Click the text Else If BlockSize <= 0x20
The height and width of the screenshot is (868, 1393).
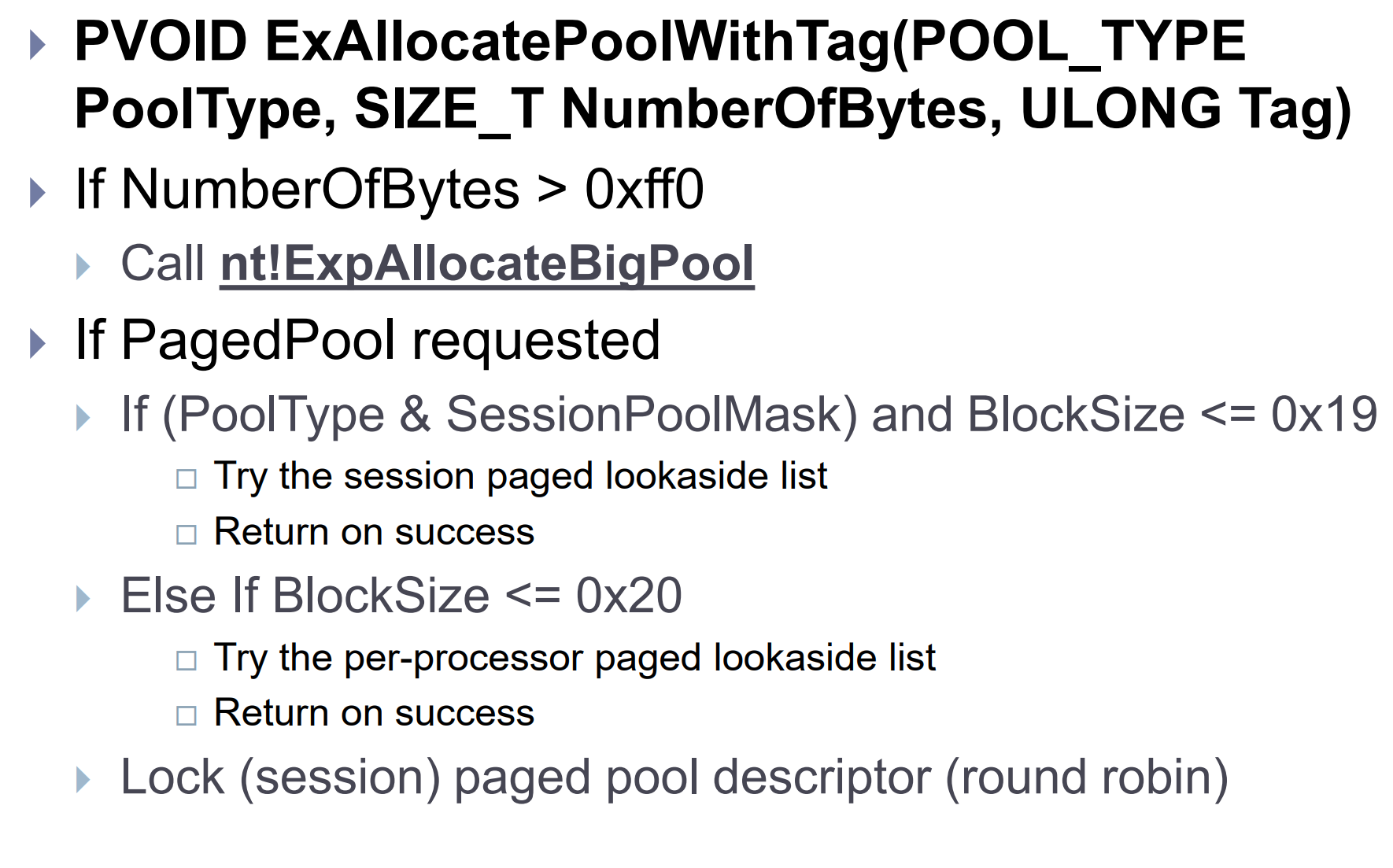[401, 595]
